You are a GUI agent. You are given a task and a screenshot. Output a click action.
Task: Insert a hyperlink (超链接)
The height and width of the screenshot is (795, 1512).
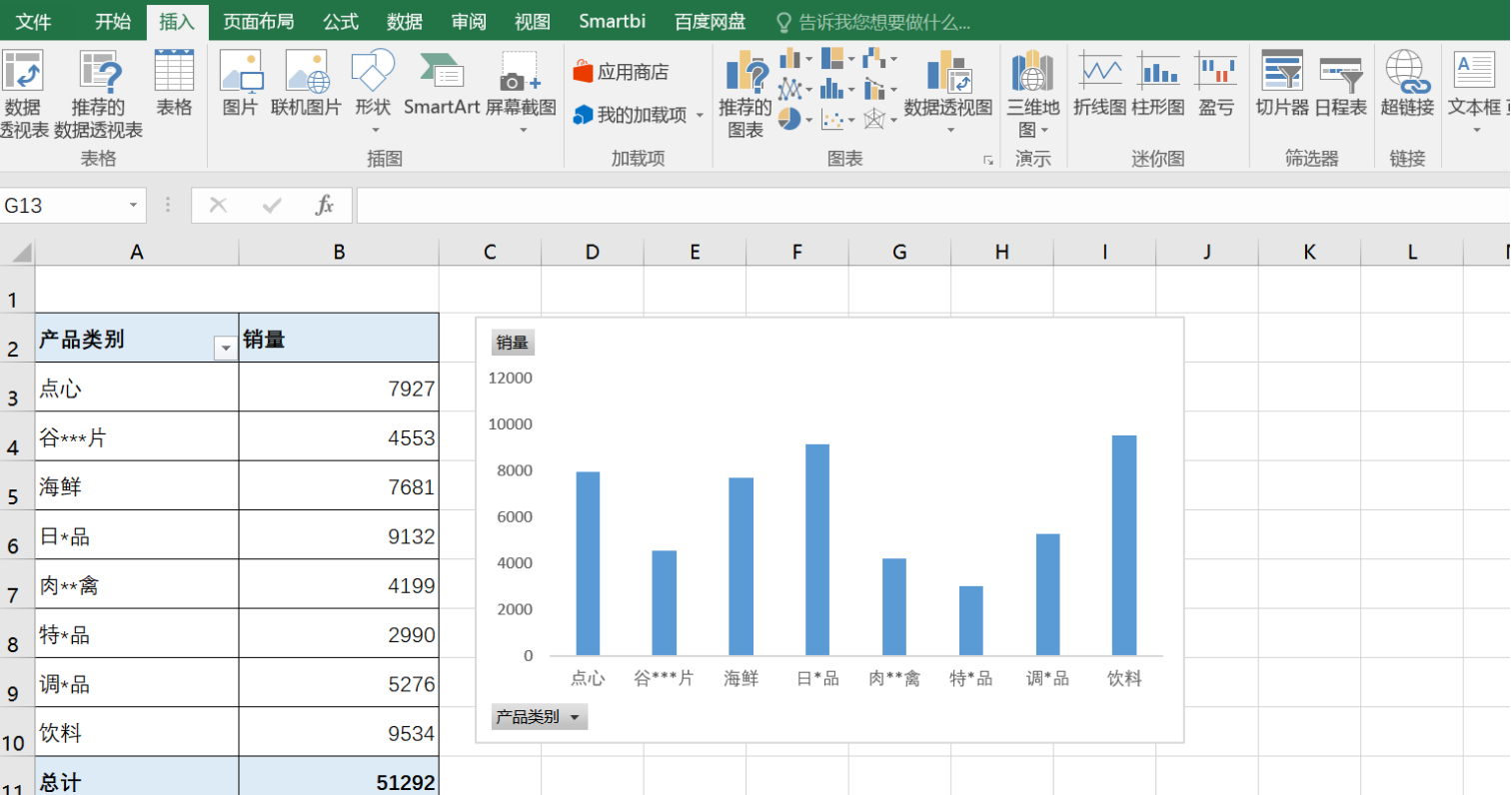pos(1406,83)
